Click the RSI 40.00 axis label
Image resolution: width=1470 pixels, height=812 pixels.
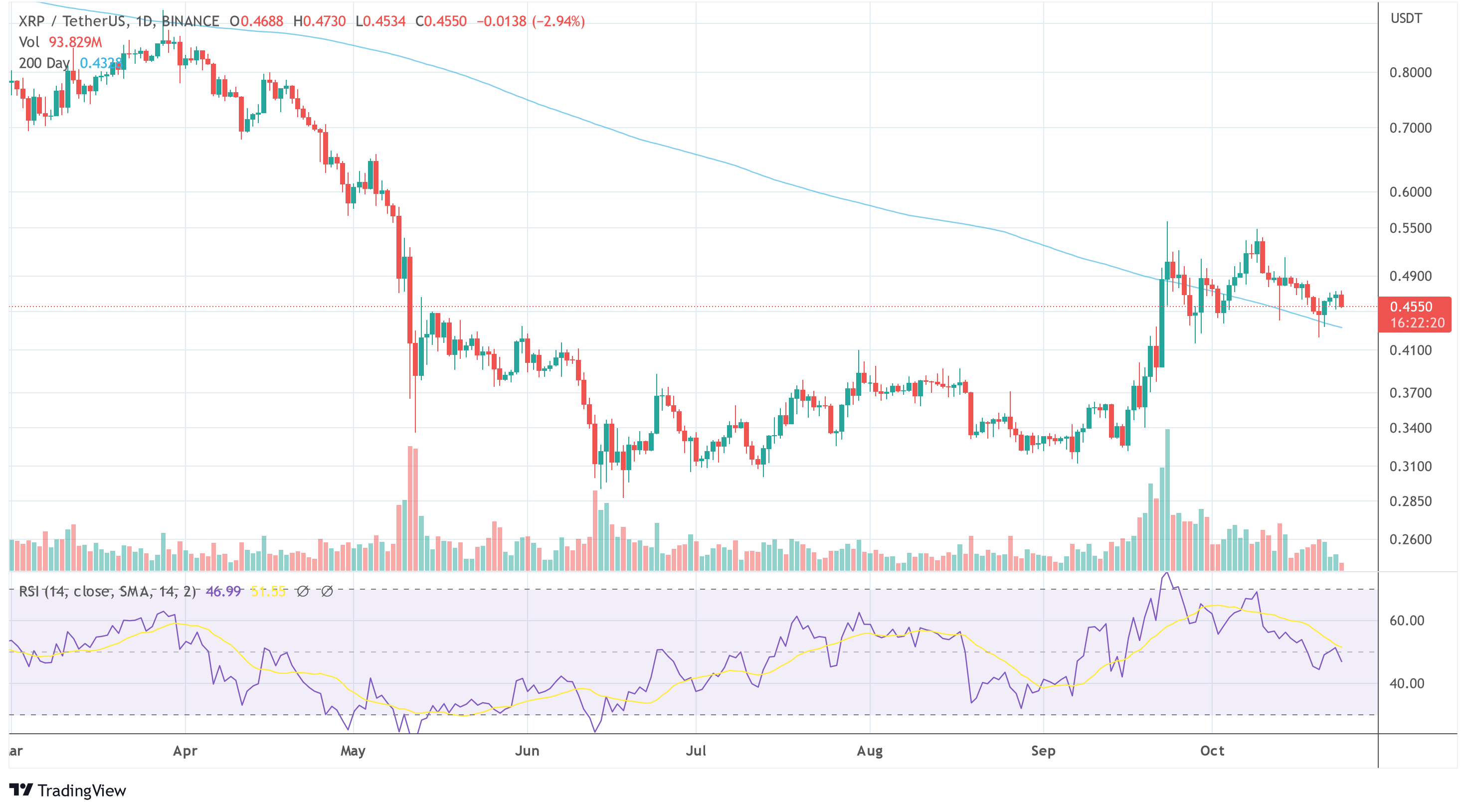click(1407, 683)
